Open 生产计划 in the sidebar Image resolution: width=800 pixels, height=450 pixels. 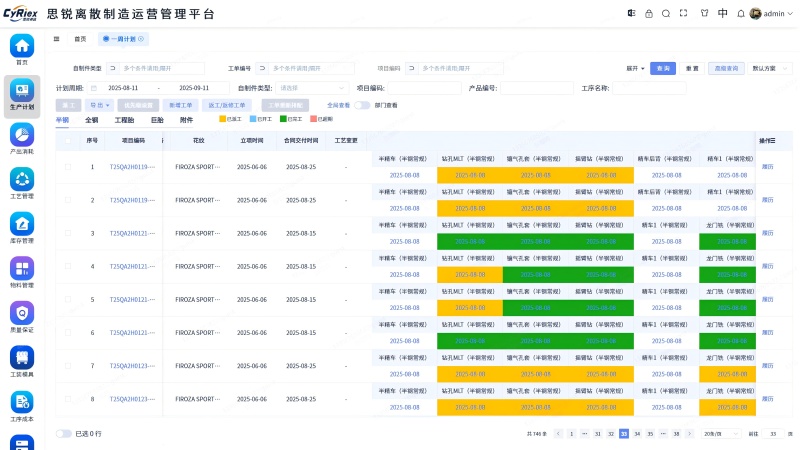point(22,95)
